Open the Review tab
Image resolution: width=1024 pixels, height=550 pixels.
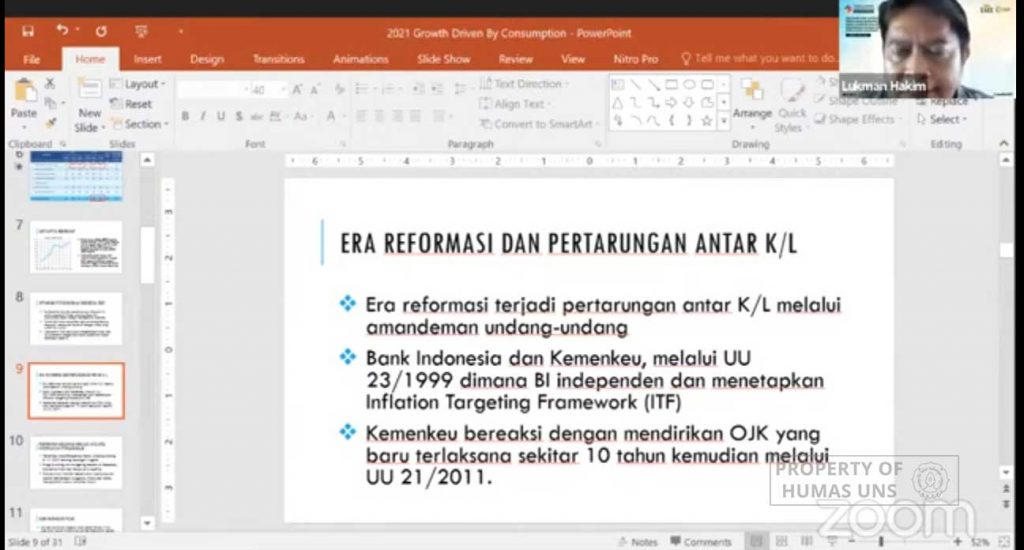[x=515, y=59]
